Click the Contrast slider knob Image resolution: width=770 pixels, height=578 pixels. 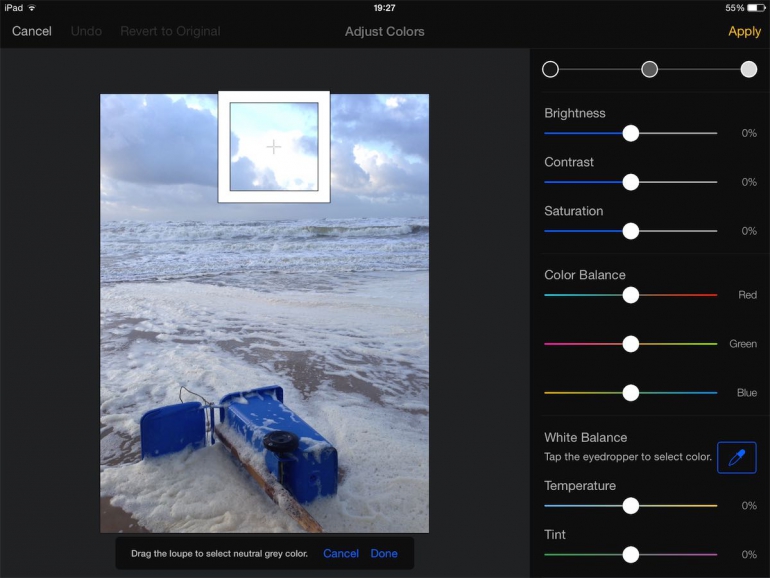coord(630,182)
